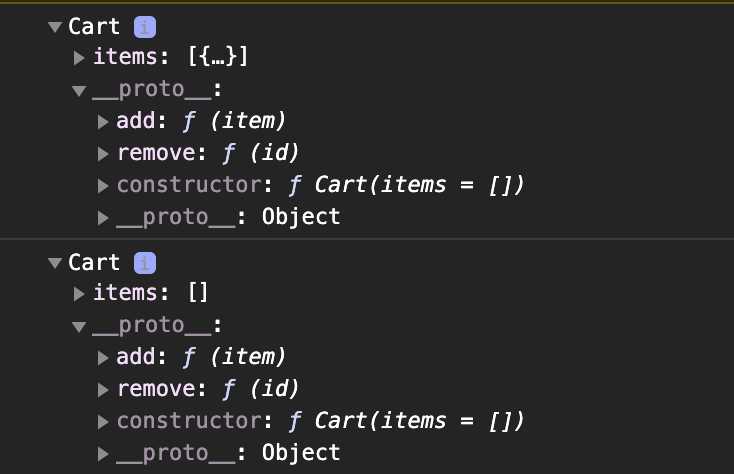
Task: Collapse the second Cart object
Action: pos(55,263)
